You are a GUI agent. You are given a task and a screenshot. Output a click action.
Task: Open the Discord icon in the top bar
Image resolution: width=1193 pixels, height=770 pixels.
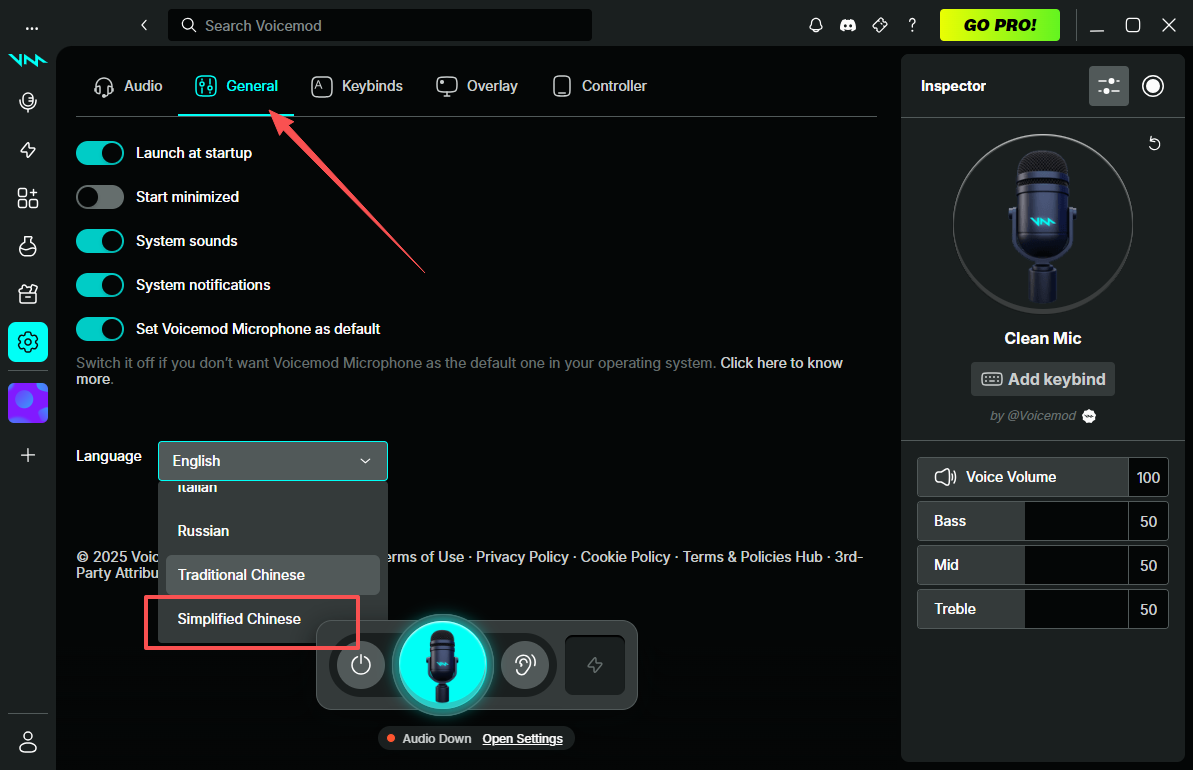pos(848,25)
